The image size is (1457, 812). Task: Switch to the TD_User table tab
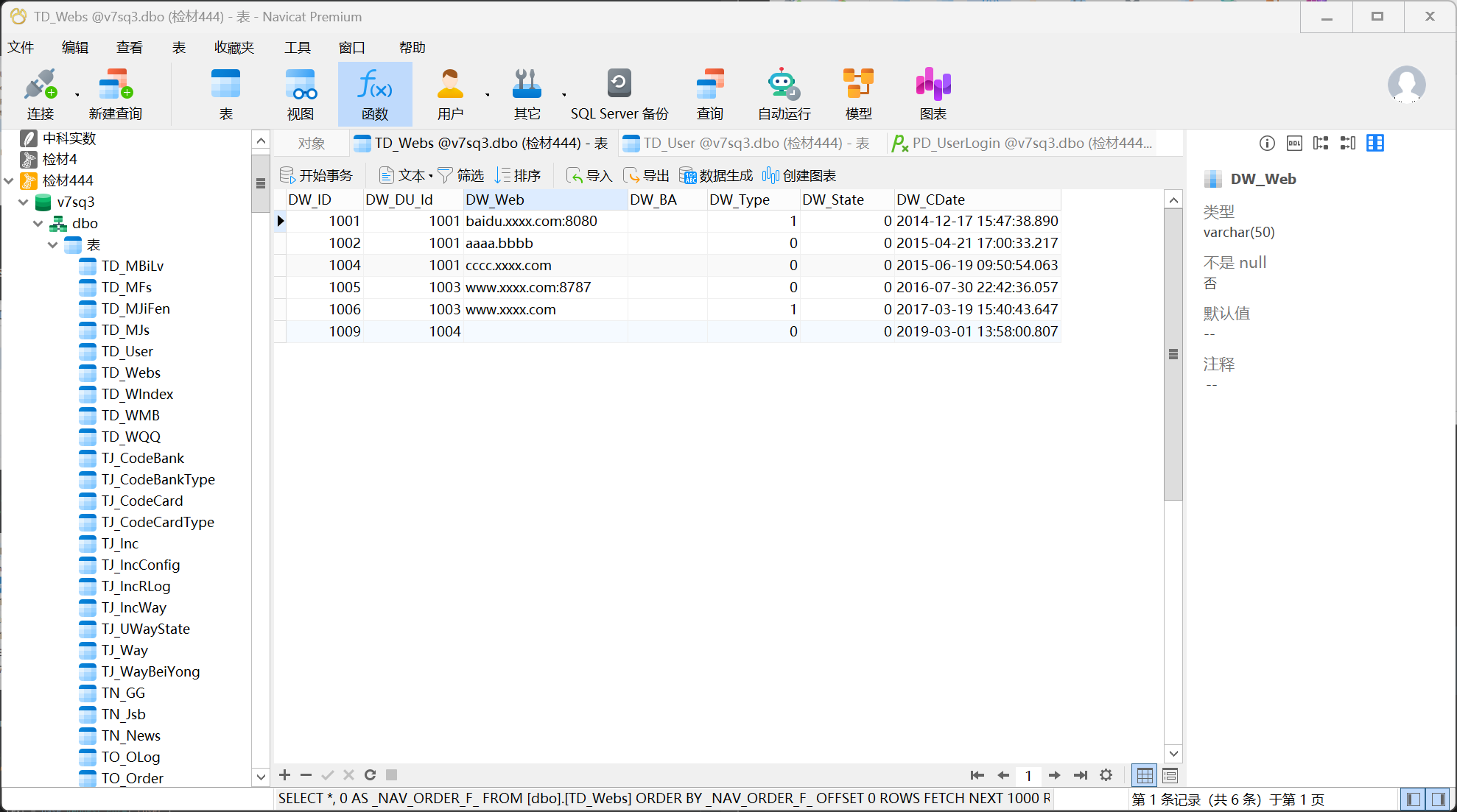click(747, 143)
